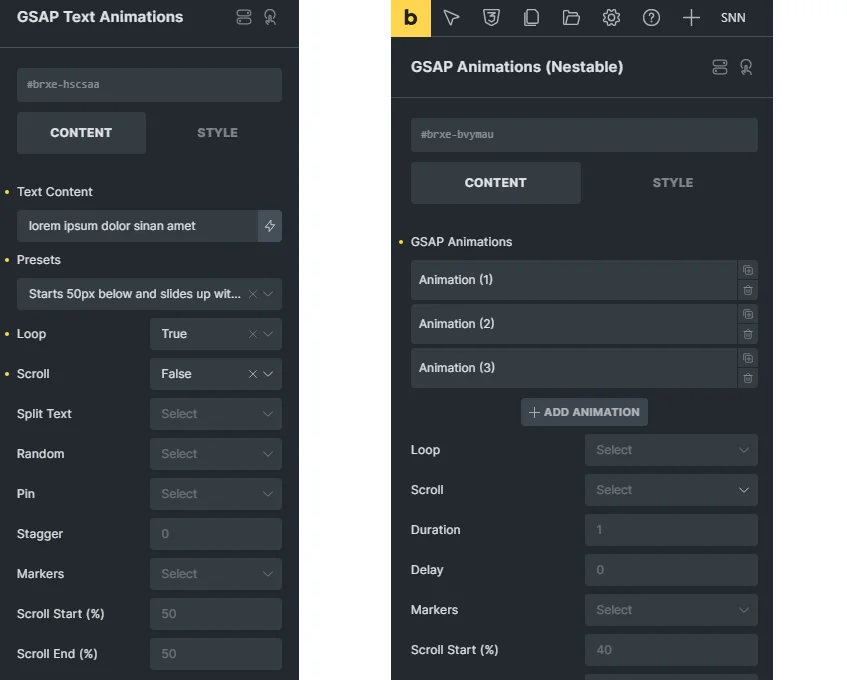Clear the Loop value True with X
This screenshot has height=680, width=847.
(253, 334)
